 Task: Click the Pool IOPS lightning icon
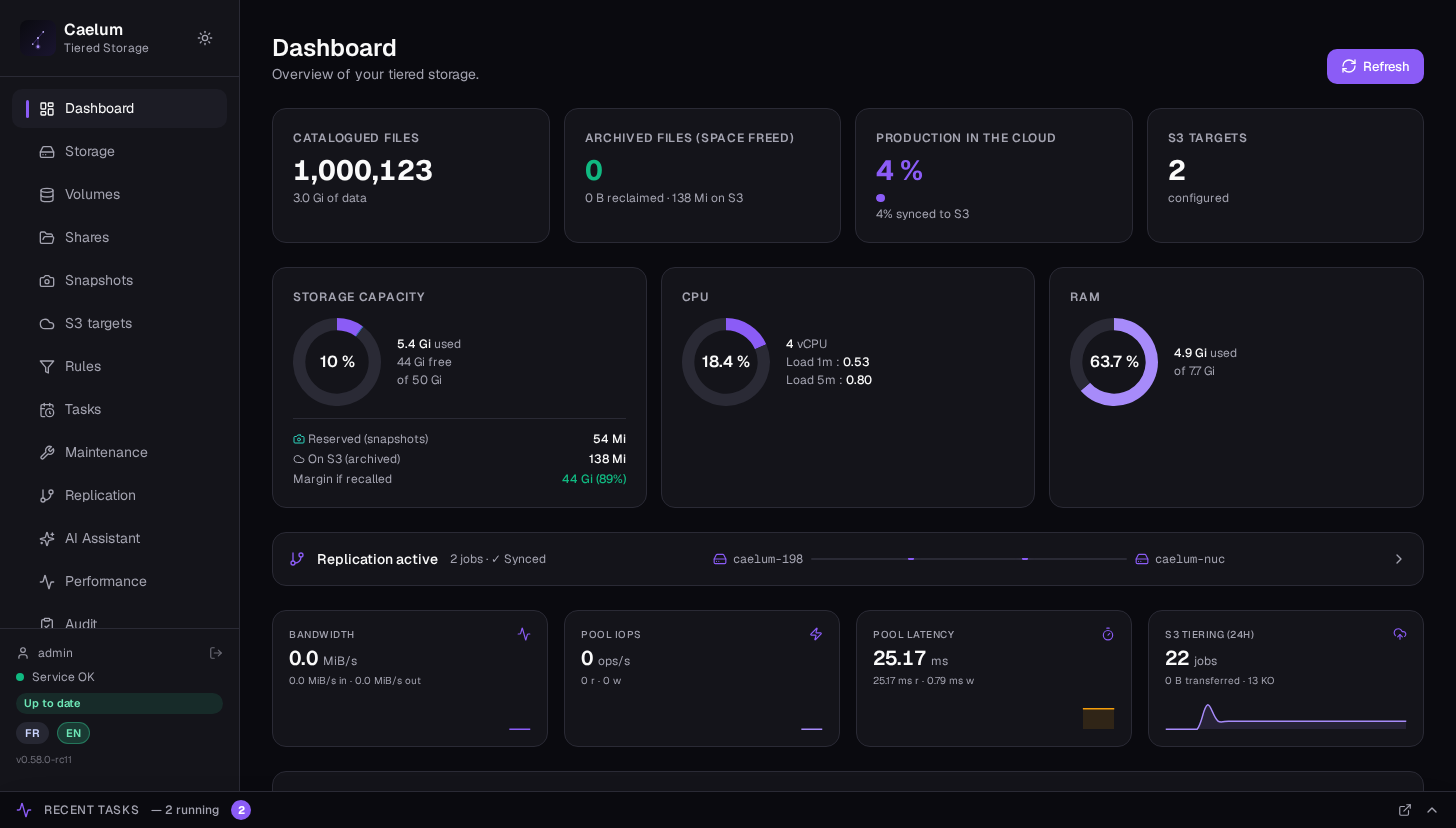(816, 634)
